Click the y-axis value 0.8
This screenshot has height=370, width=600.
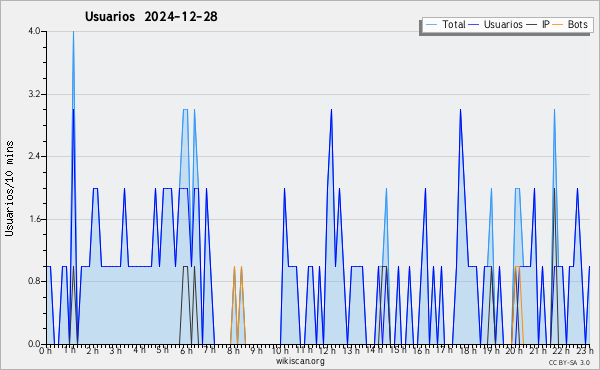(x=34, y=282)
